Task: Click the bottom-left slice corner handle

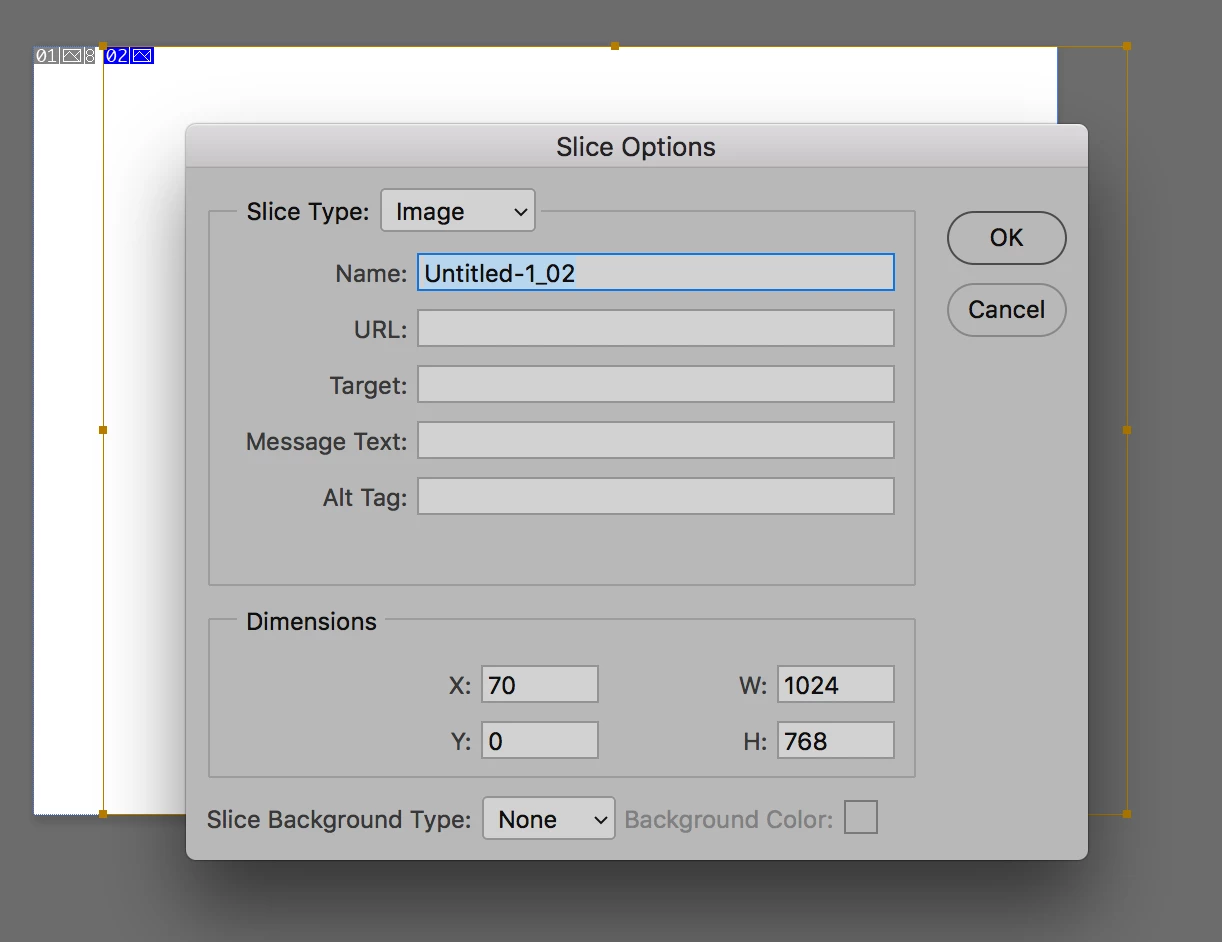Action: (103, 814)
